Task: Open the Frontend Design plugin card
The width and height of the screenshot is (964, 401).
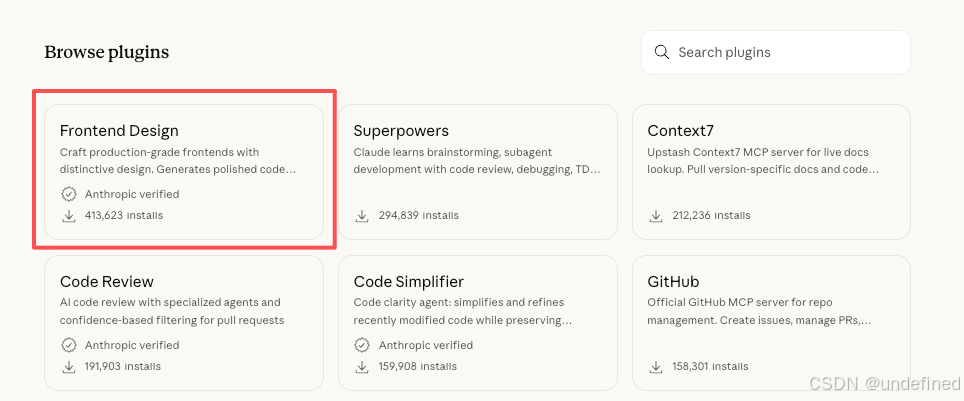Action: (184, 172)
